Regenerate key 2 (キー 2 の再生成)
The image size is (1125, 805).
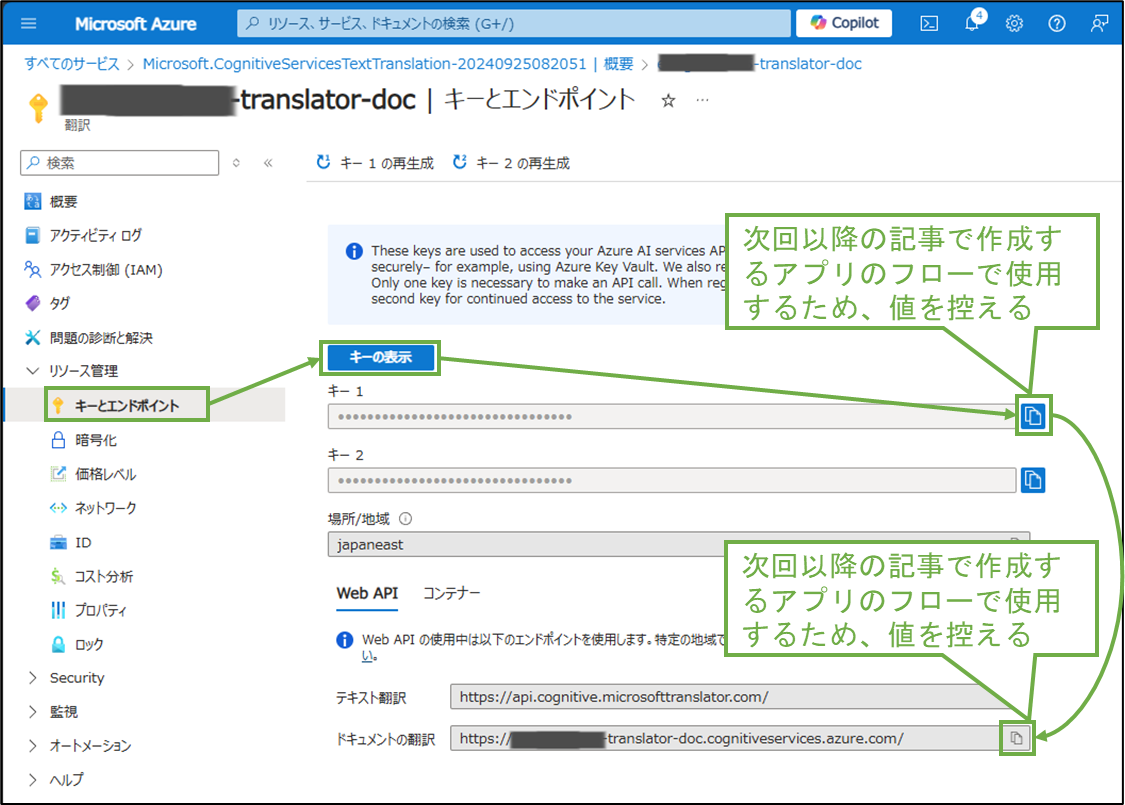point(511,163)
